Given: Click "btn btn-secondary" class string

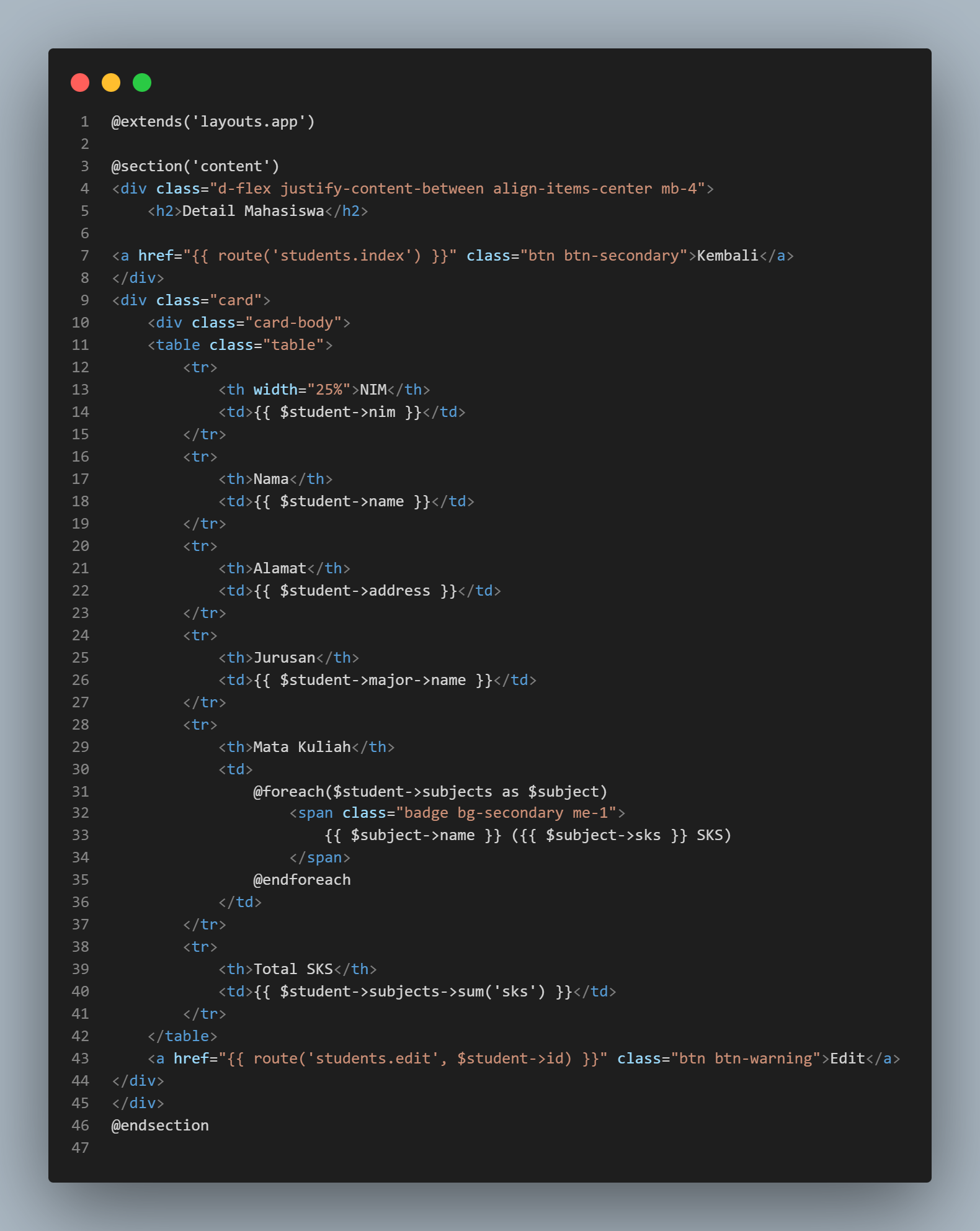Looking at the screenshot, I should (604, 256).
